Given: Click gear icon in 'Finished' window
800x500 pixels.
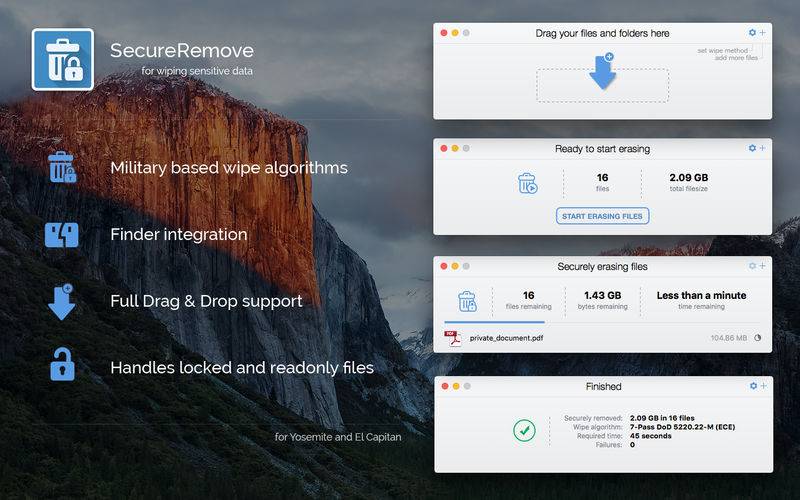Looking at the screenshot, I should 753,386.
